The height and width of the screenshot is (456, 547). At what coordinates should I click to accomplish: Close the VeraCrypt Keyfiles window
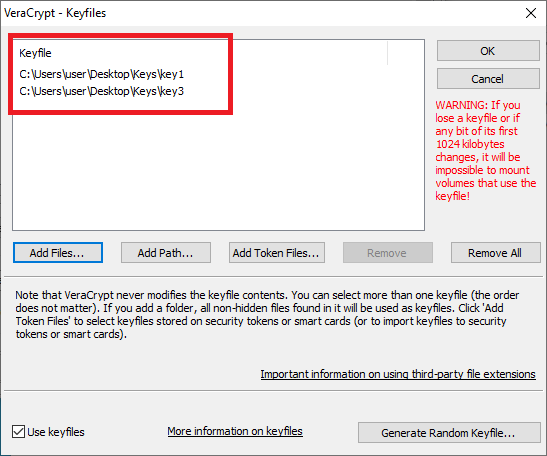(531, 13)
